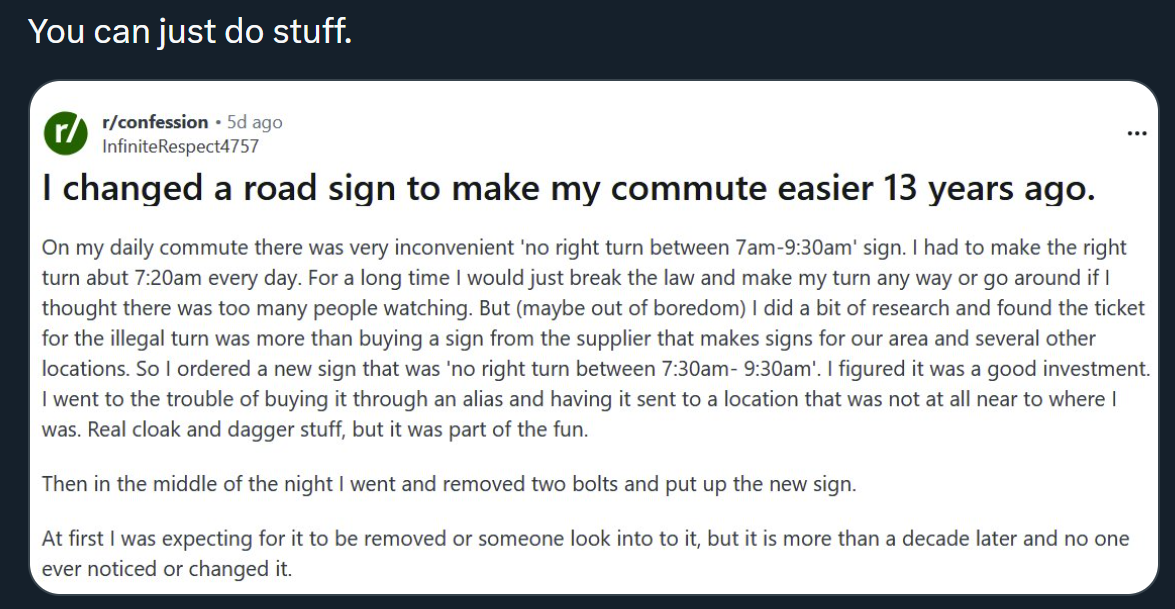Open the three-dot more options menu
Screen dimensions: 1175x609
point(1137,133)
